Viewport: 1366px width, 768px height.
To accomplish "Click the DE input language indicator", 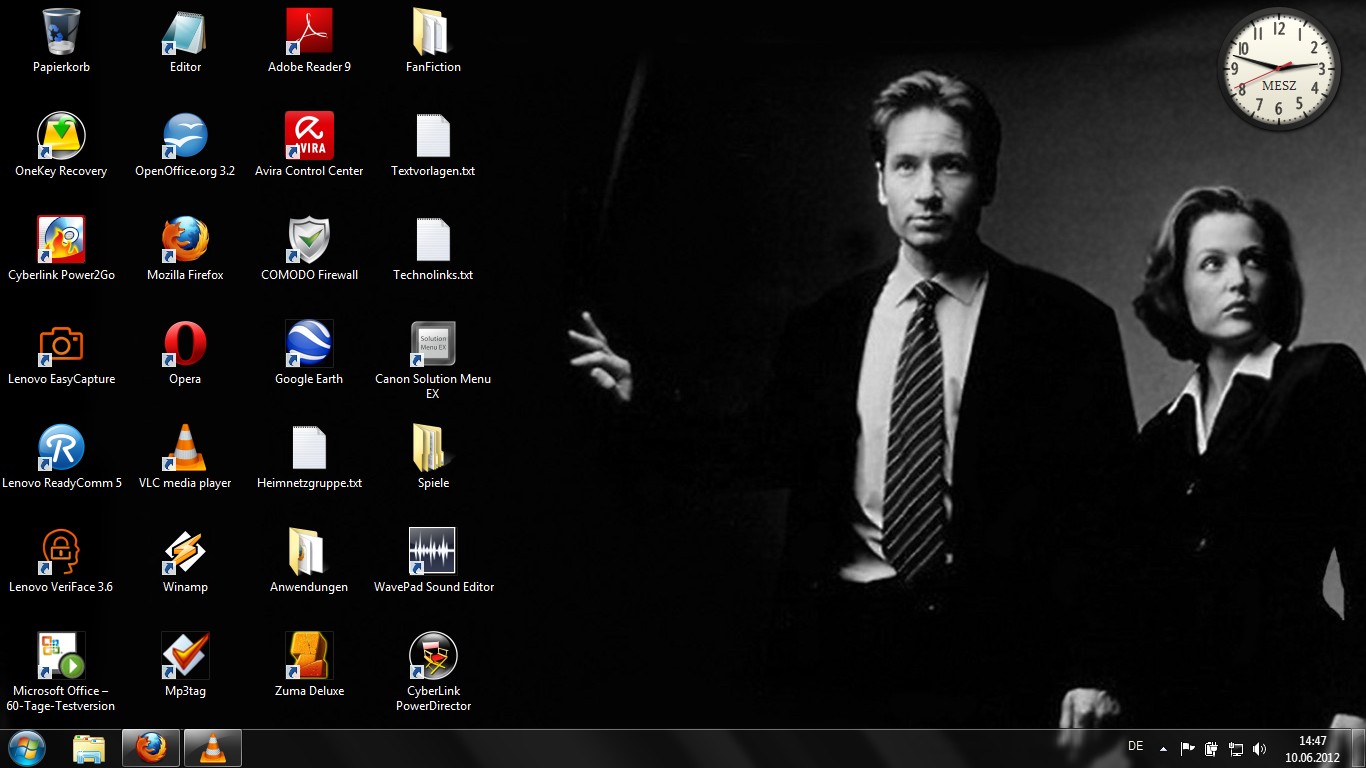I will (x=1136, y=746).
